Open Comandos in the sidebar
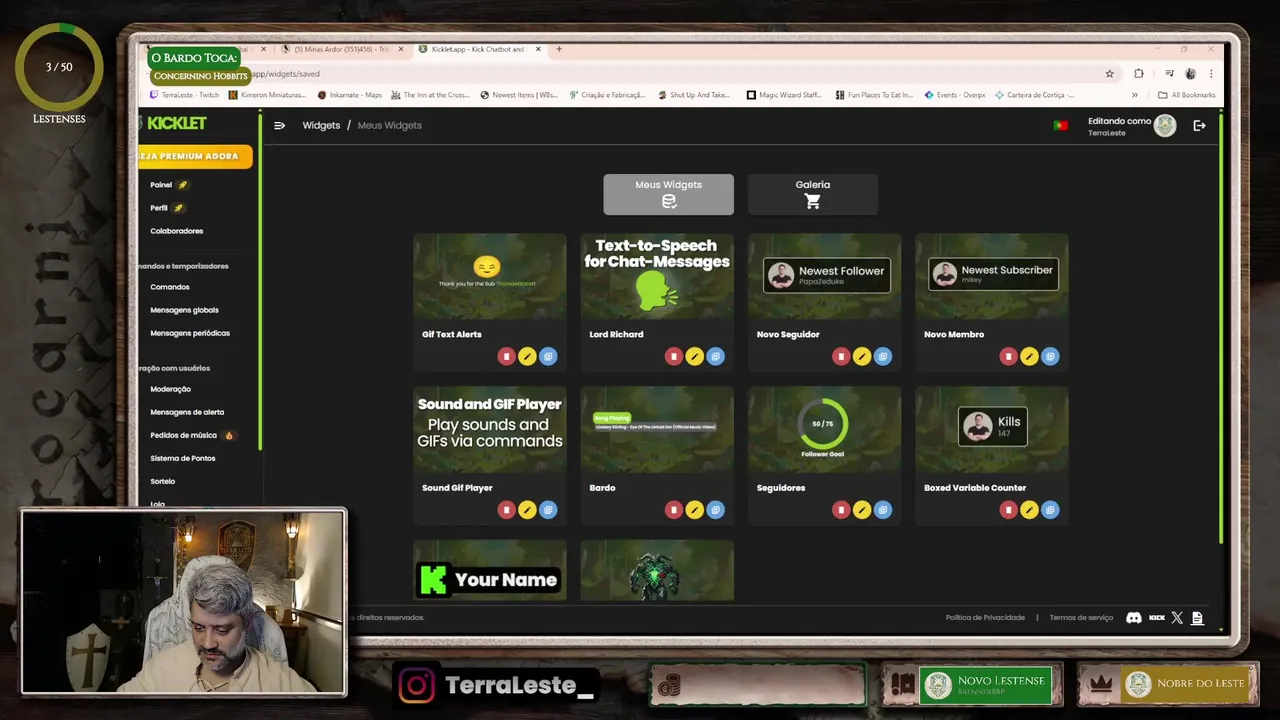 coord(170,287)
